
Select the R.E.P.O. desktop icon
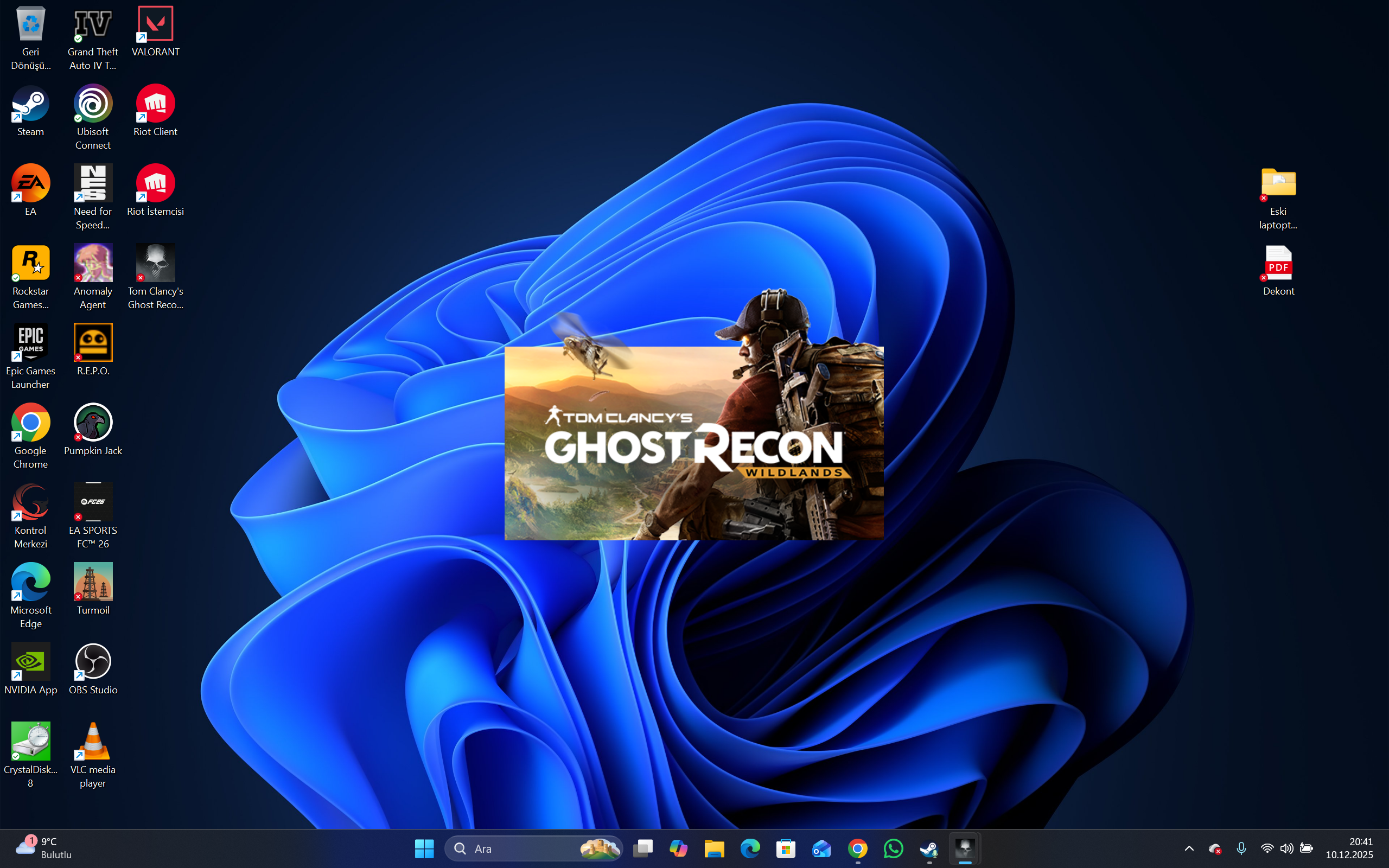pyautogui.click(x=92, y=350)
